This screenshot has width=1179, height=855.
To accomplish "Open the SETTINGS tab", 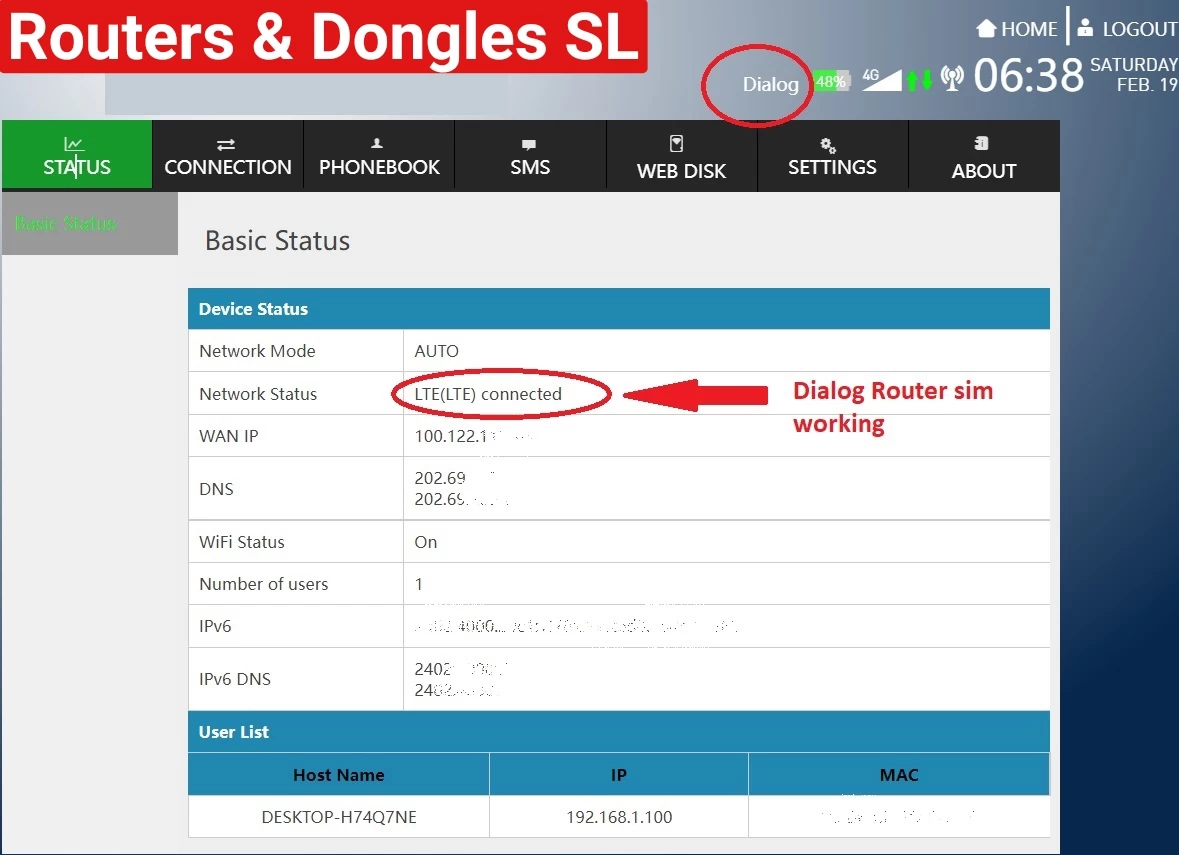I will click(x=832, y=155).
